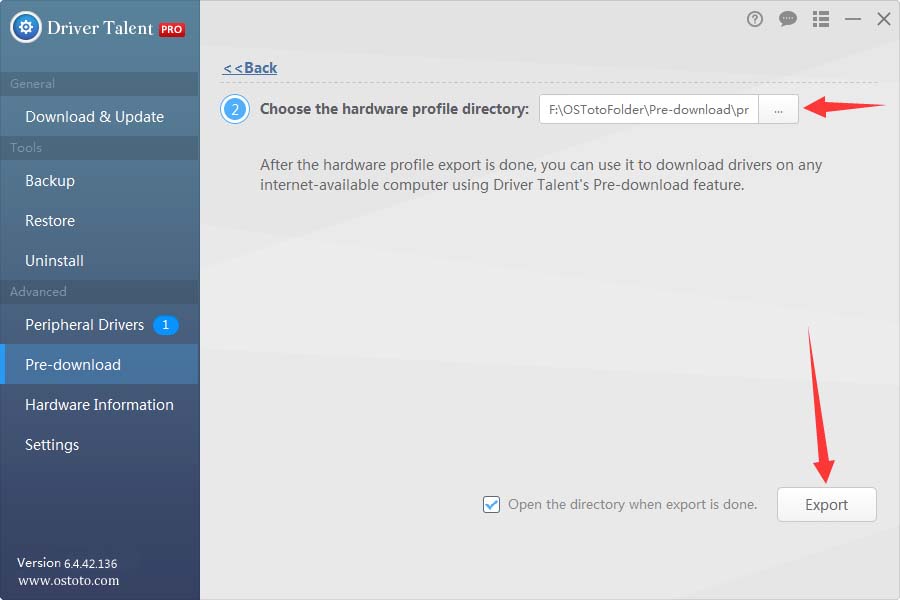Click the <<Back link
This screenshot has height=600, width=900.
point(250,68)
